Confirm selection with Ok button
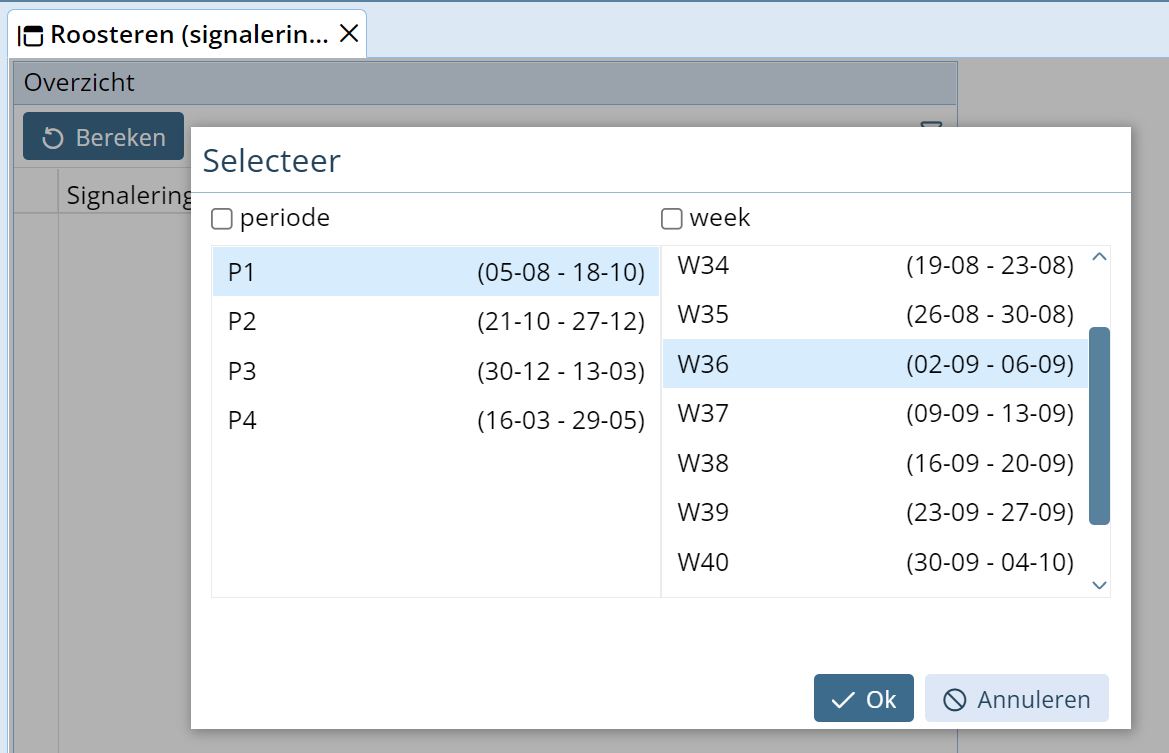This screenshot has width=1169, height=753. click(x=863, y=699)
